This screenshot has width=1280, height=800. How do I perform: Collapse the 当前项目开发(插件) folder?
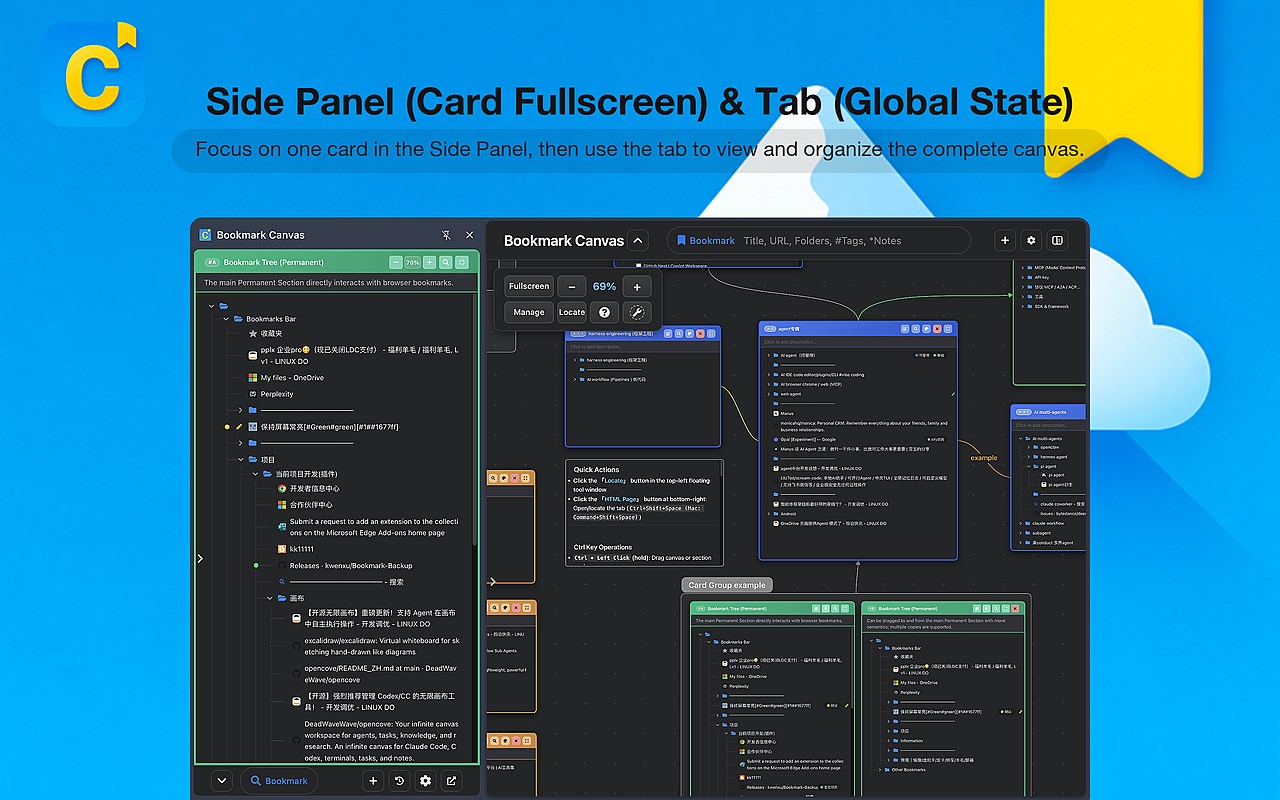(x=255, y=473)
